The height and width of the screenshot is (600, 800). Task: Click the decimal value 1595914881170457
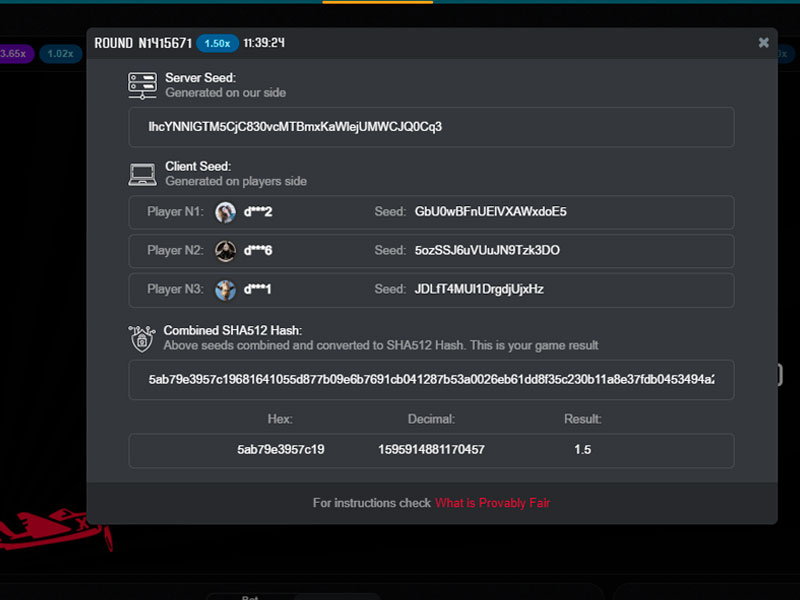pos(431,450)
